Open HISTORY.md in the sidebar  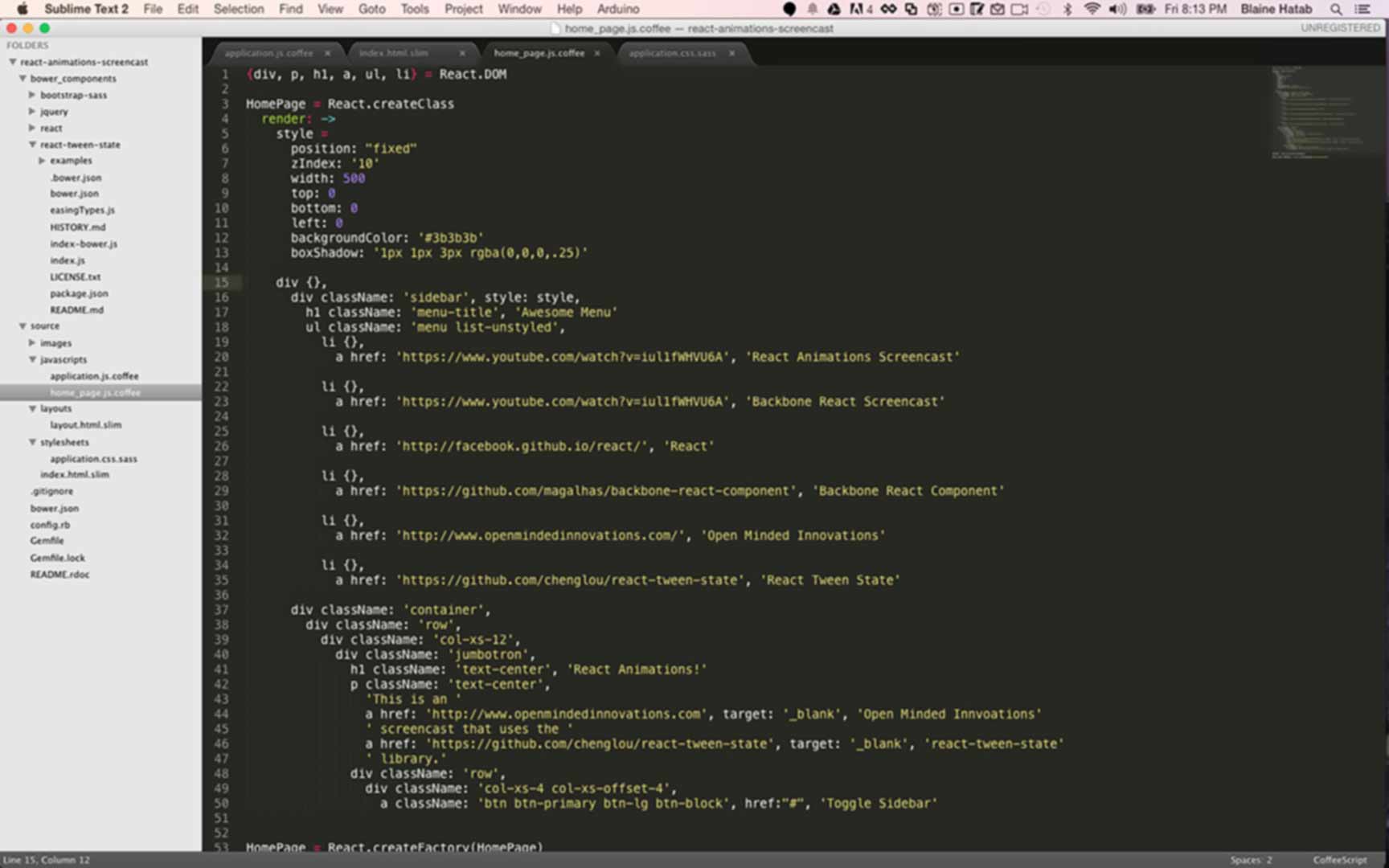point(78,227)
